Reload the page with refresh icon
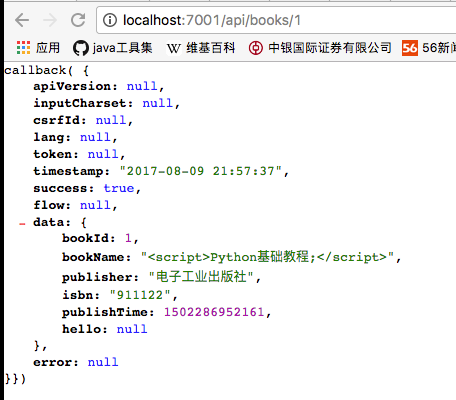 tap(78, 20)
